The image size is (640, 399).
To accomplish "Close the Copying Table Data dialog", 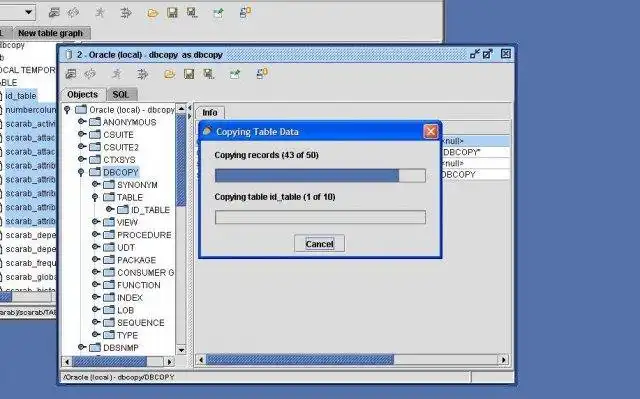I will (431, 131).
